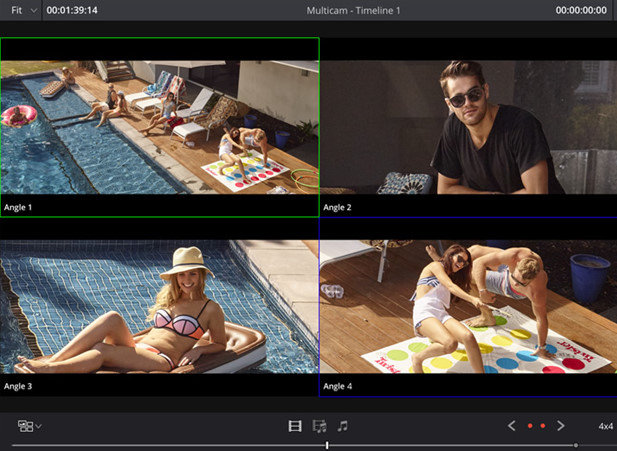Switch to video-only angle switching

295,426
